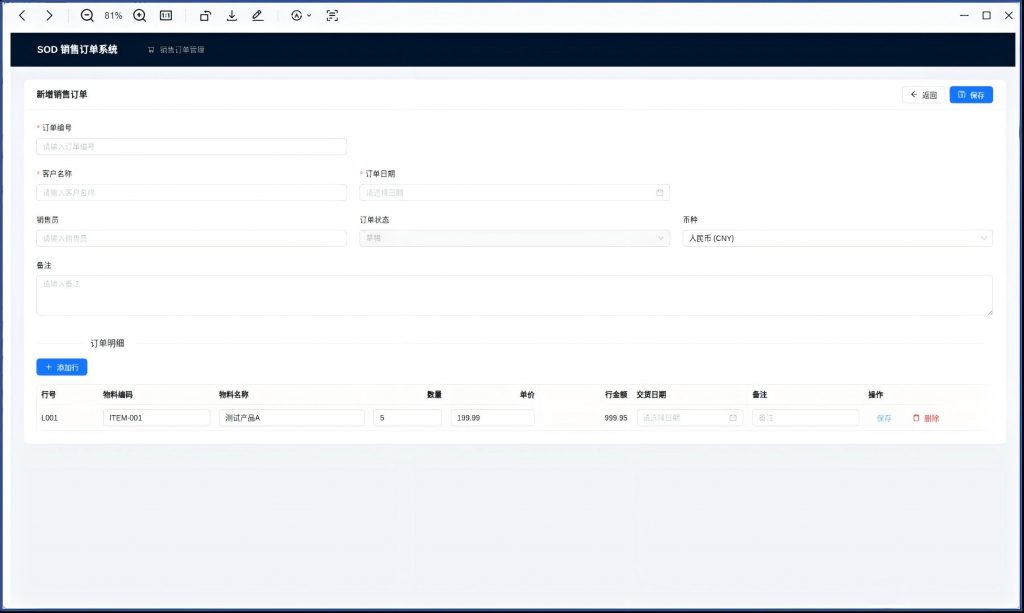Click the 返回 back button
1024x613 pixels.
tap(923, 95)
